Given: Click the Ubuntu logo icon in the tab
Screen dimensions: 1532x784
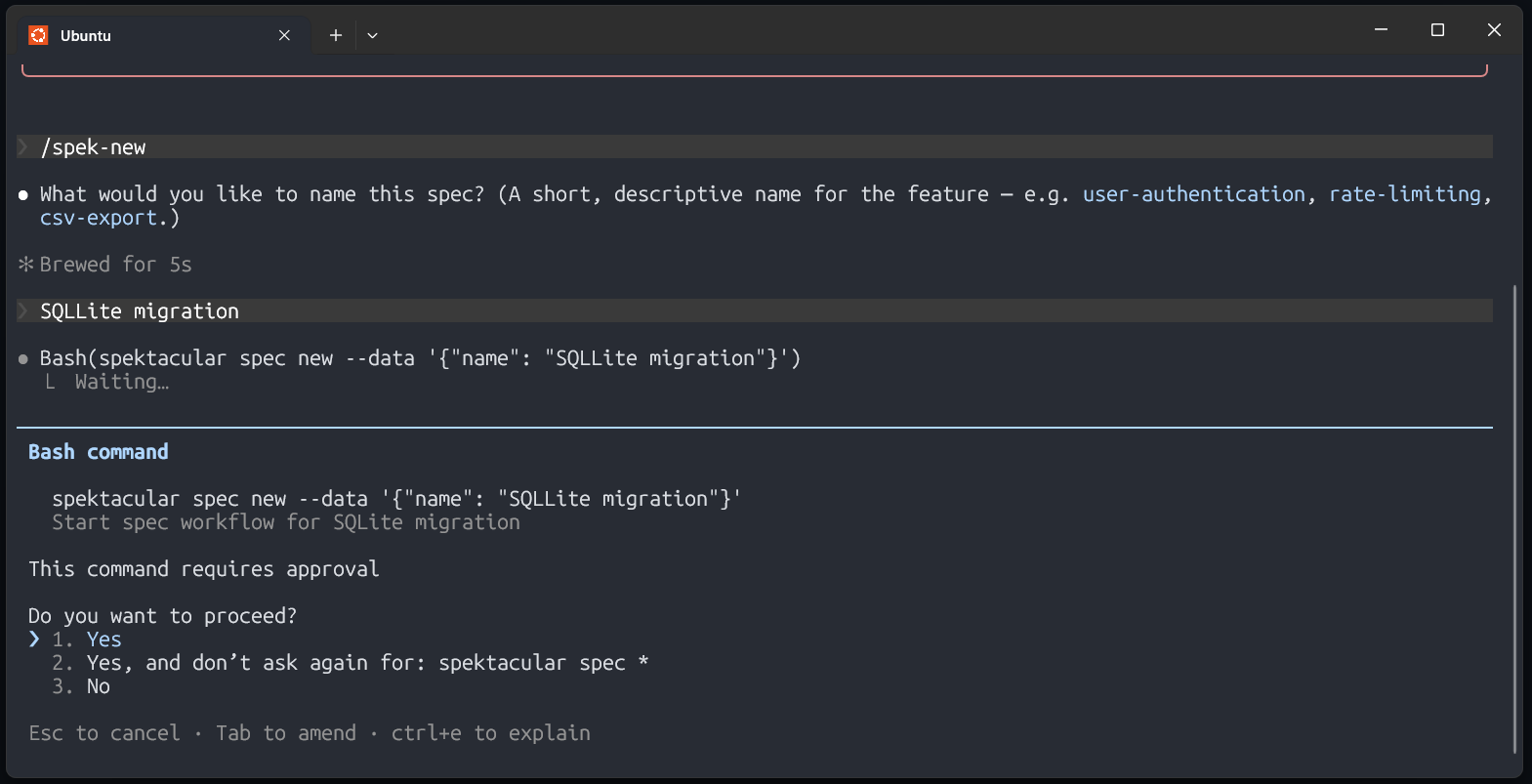Looking at the screenshot, I should pos(38,35).
